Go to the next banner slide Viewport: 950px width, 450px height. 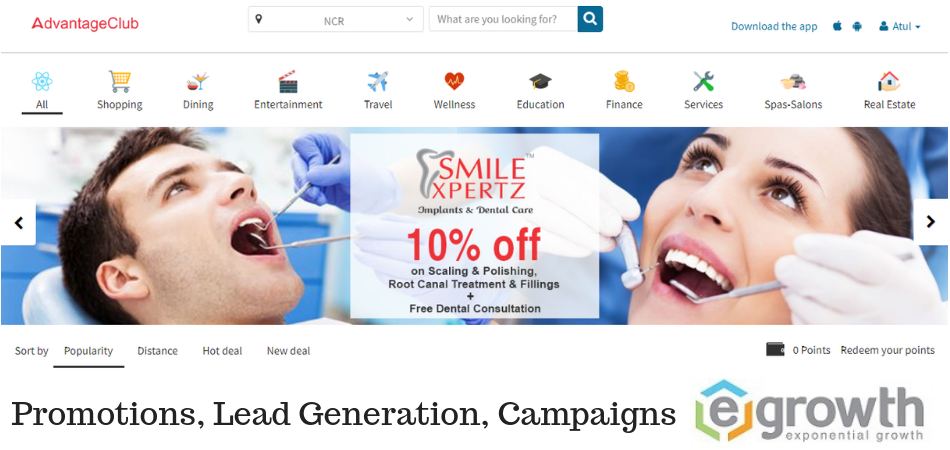(x=931, y=222)
